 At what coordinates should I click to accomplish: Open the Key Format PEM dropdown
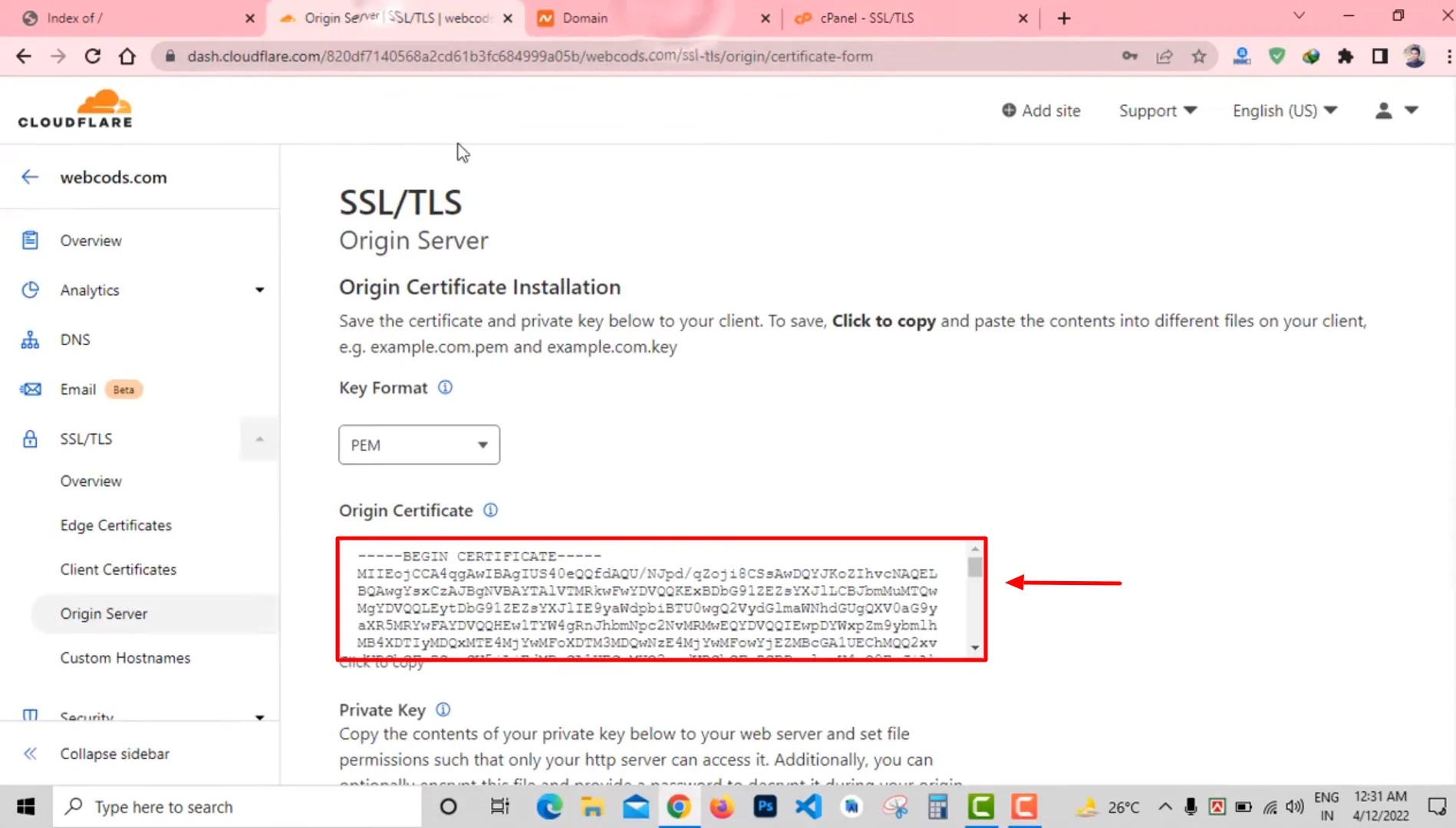419,445
